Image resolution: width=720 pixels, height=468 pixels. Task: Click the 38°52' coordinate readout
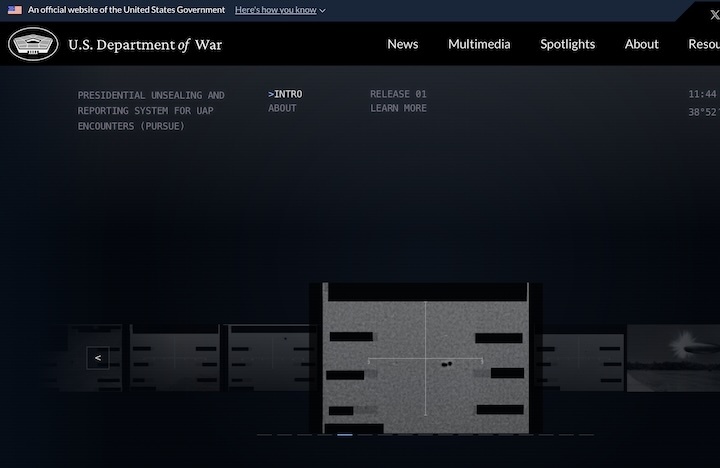[x=703, y=112]
